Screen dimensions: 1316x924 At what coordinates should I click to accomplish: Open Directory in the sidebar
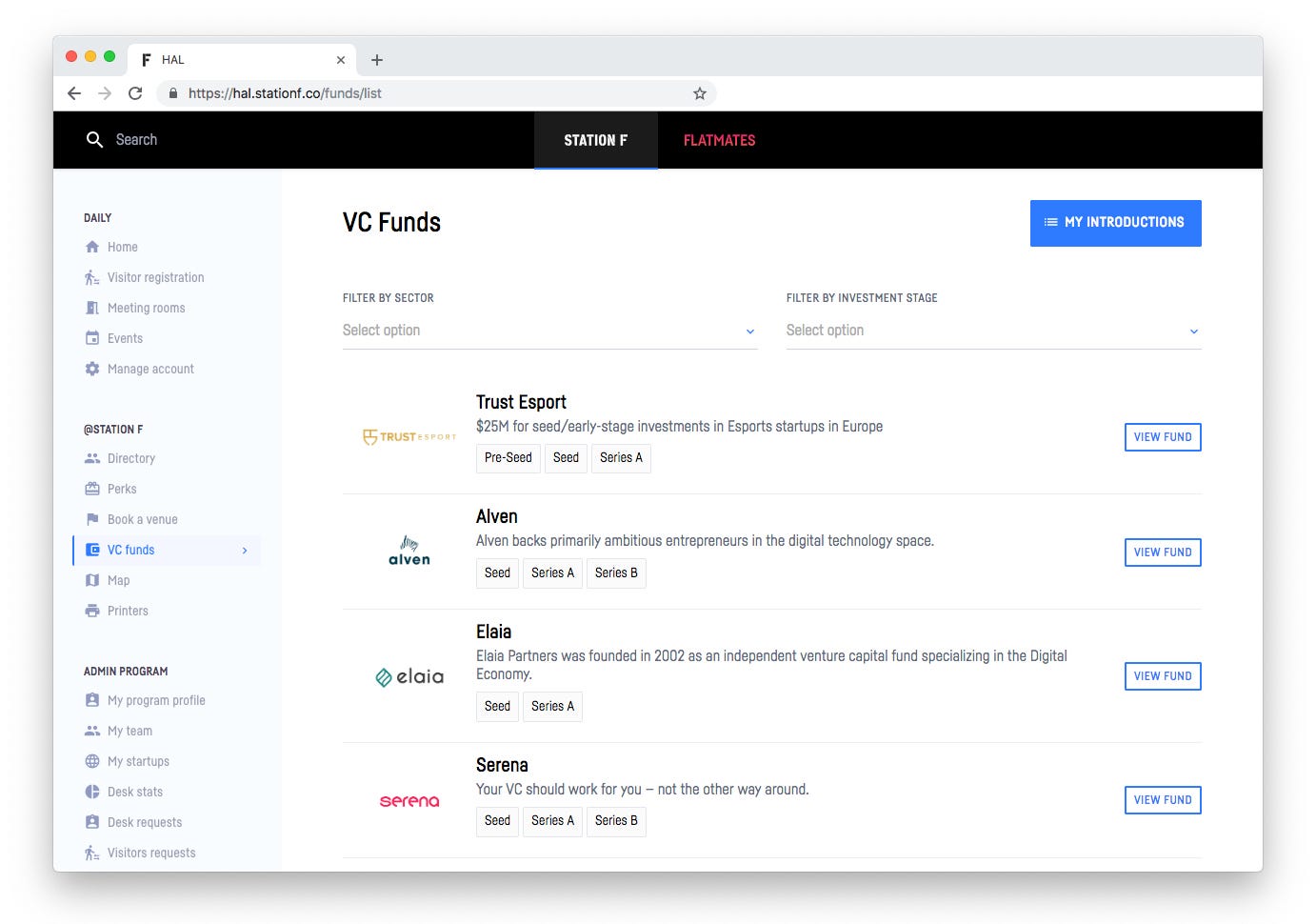[131, 458]
